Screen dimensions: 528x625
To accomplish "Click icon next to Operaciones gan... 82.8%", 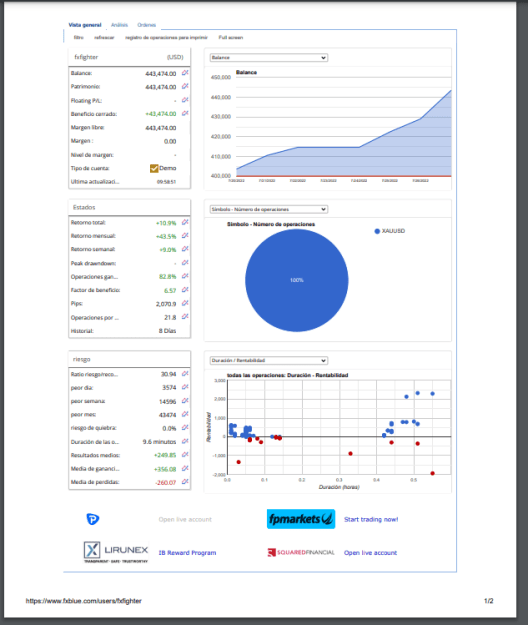I will 185,276.
